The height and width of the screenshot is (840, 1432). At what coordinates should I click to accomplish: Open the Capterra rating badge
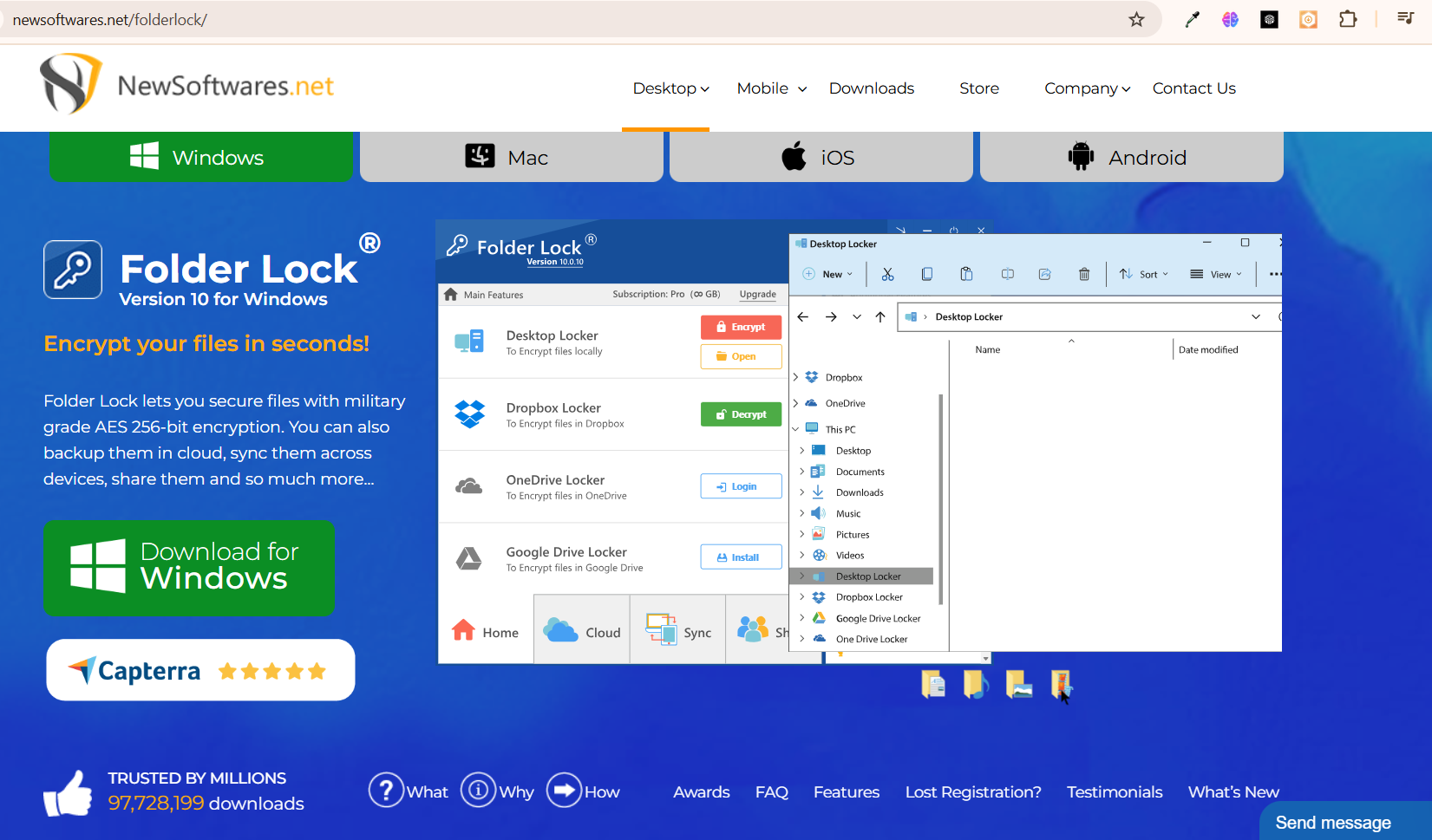(200, 670)
